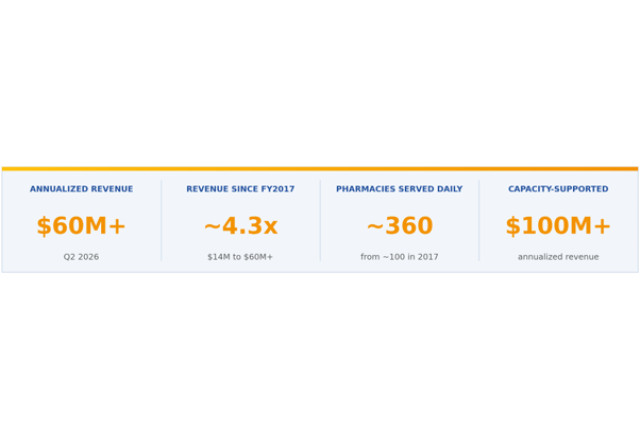Select the ~360 pharmacies figure
Screen dimensions: 640x440
400,226
